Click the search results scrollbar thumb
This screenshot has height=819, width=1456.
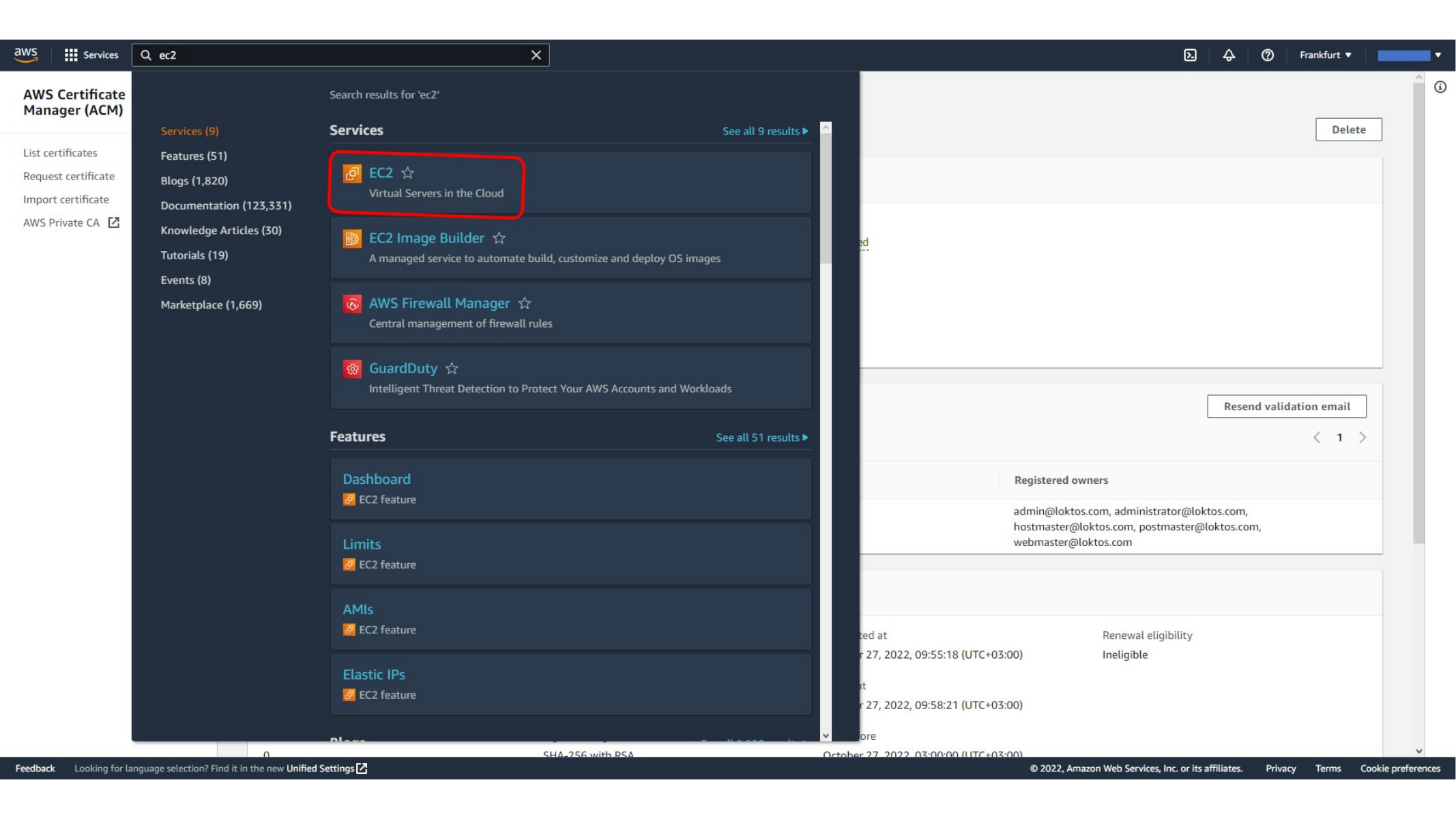[826, 199]
